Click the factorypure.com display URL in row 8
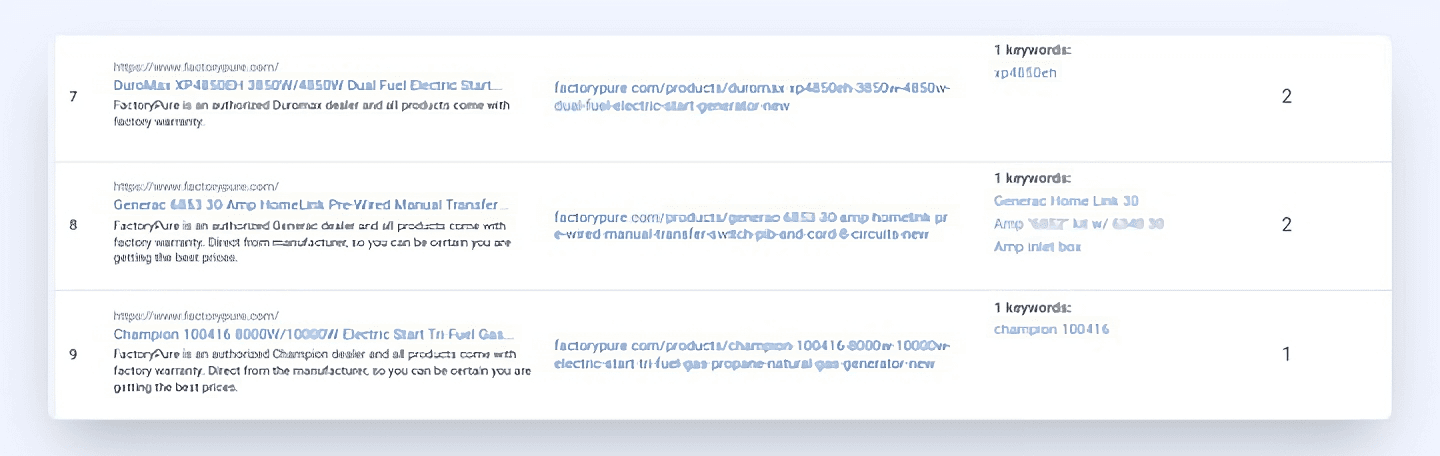This screenshot has width=1440, height=456. (196, 186)
